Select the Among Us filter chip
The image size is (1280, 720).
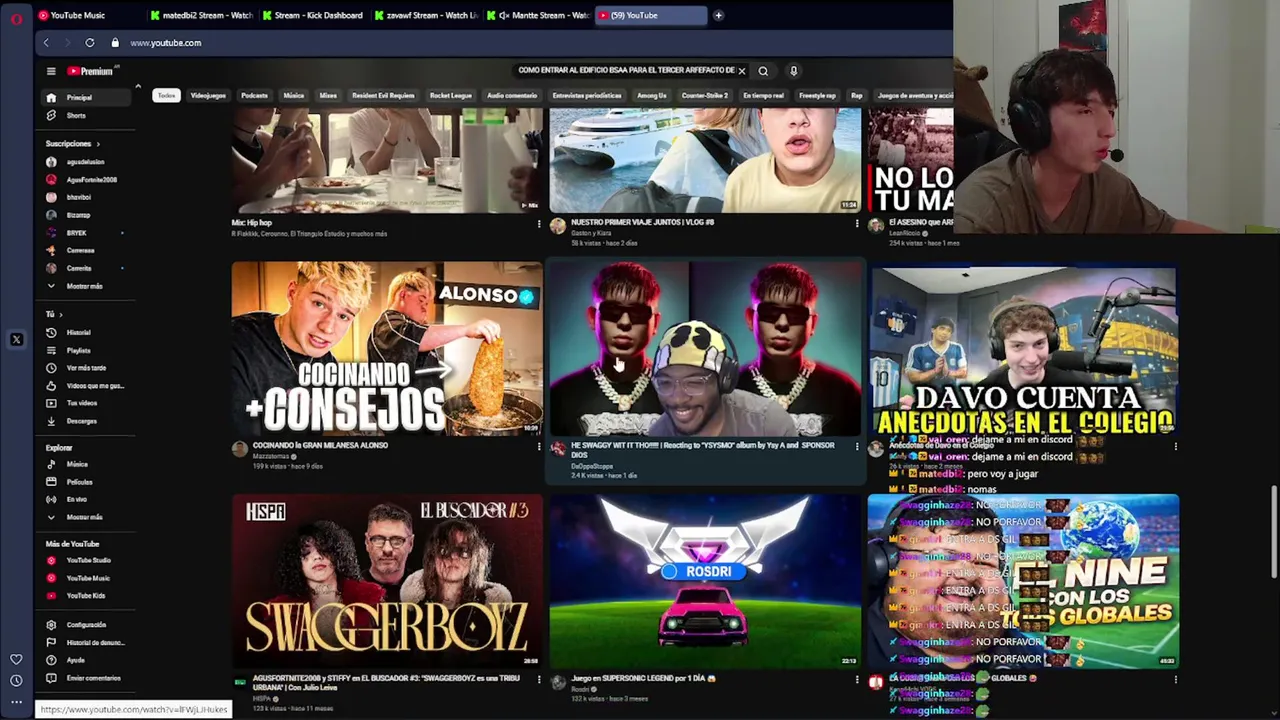point(652,96)
